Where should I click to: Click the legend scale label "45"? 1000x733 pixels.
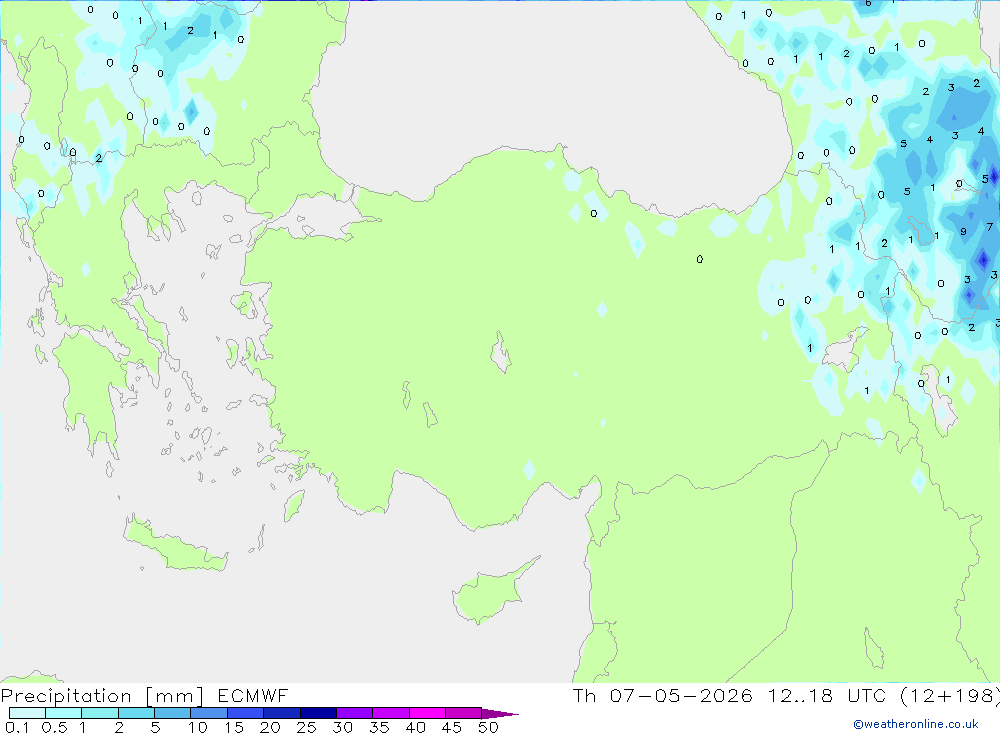point(452,727)
